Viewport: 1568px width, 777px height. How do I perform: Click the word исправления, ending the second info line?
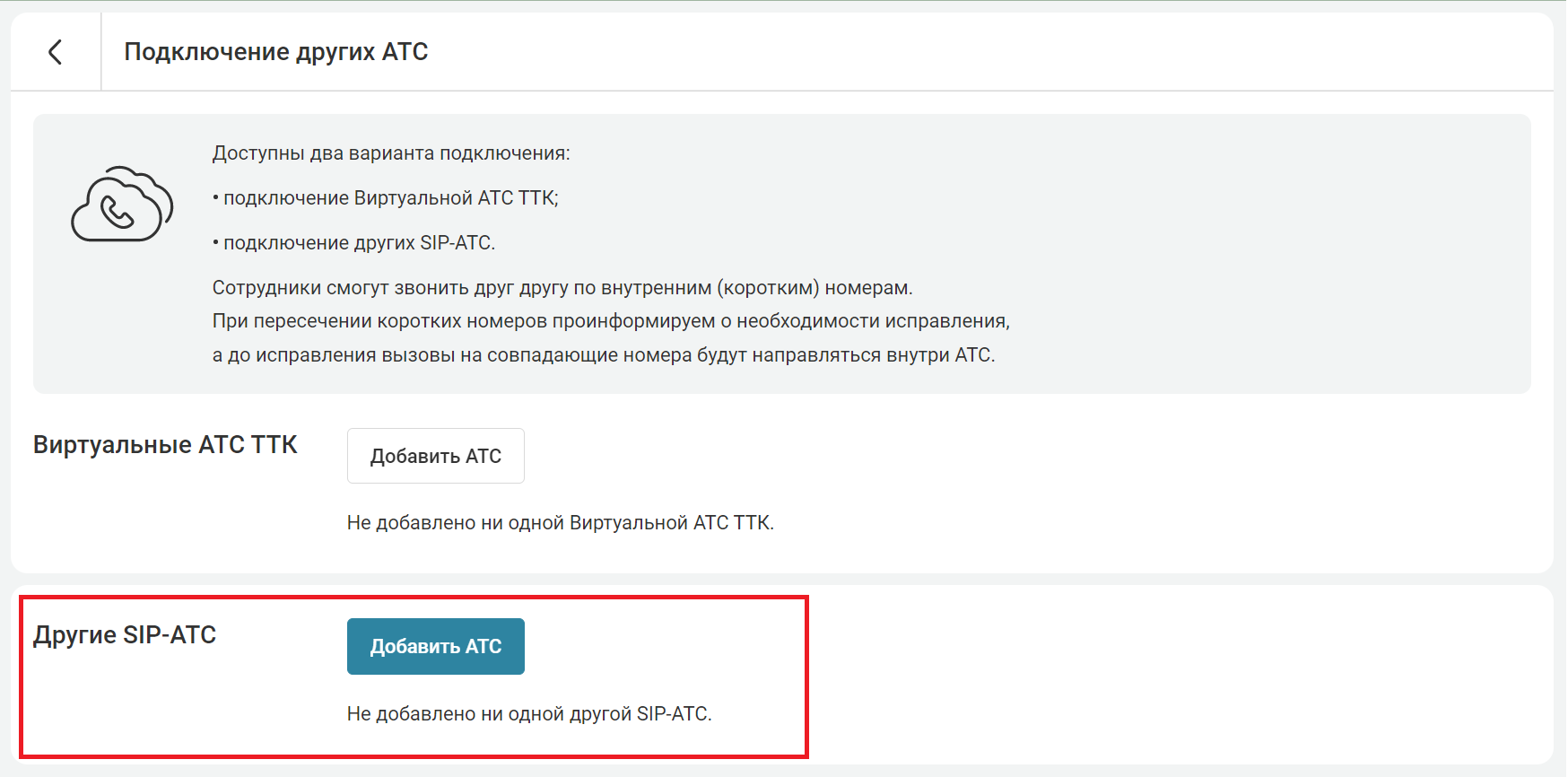(958, 321)
